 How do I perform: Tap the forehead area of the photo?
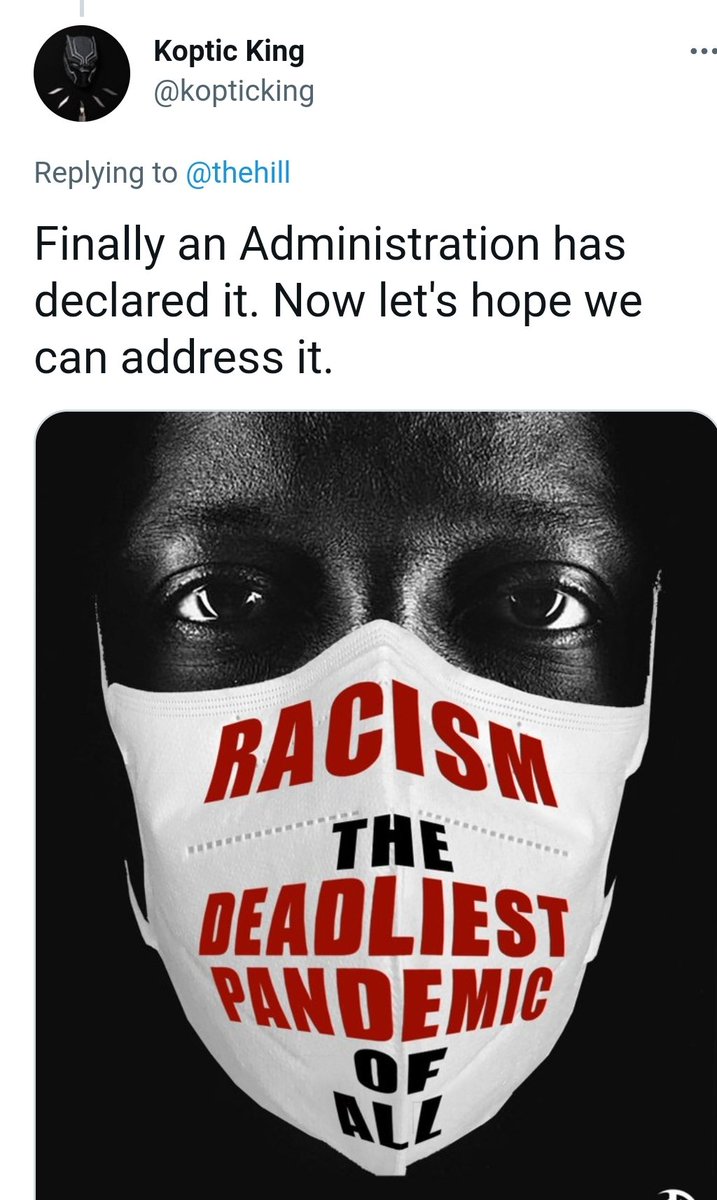380,480
